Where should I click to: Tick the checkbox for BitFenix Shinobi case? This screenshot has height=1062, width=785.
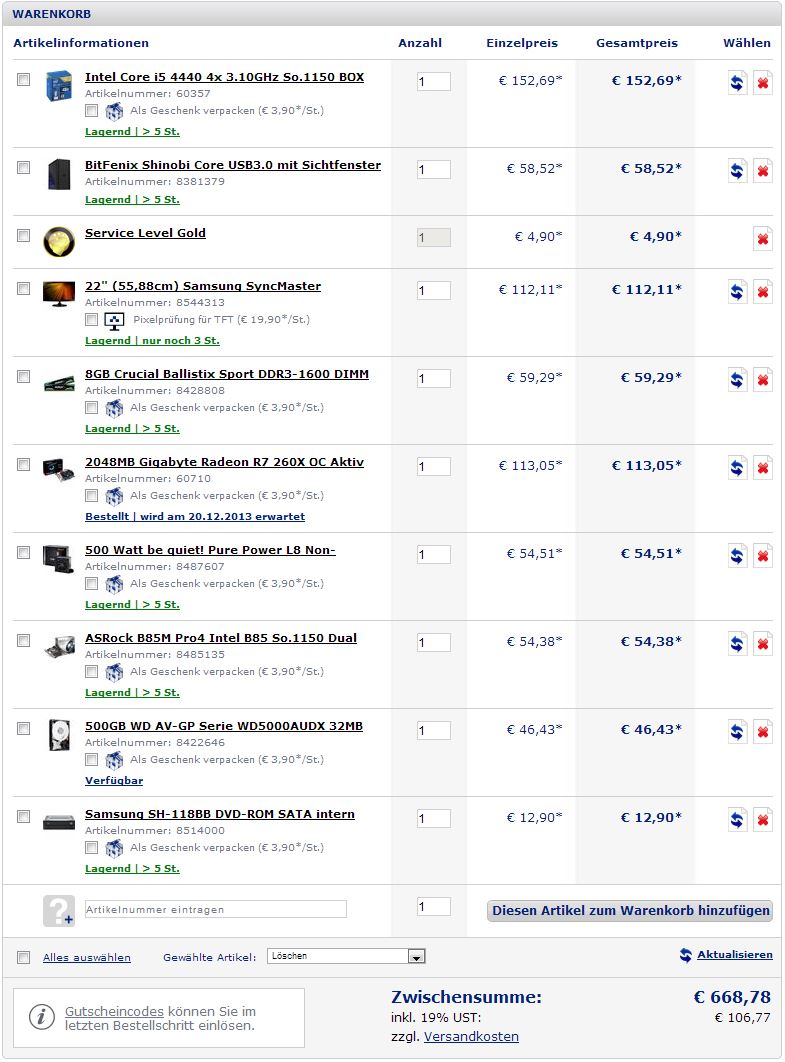click(24, 167)
